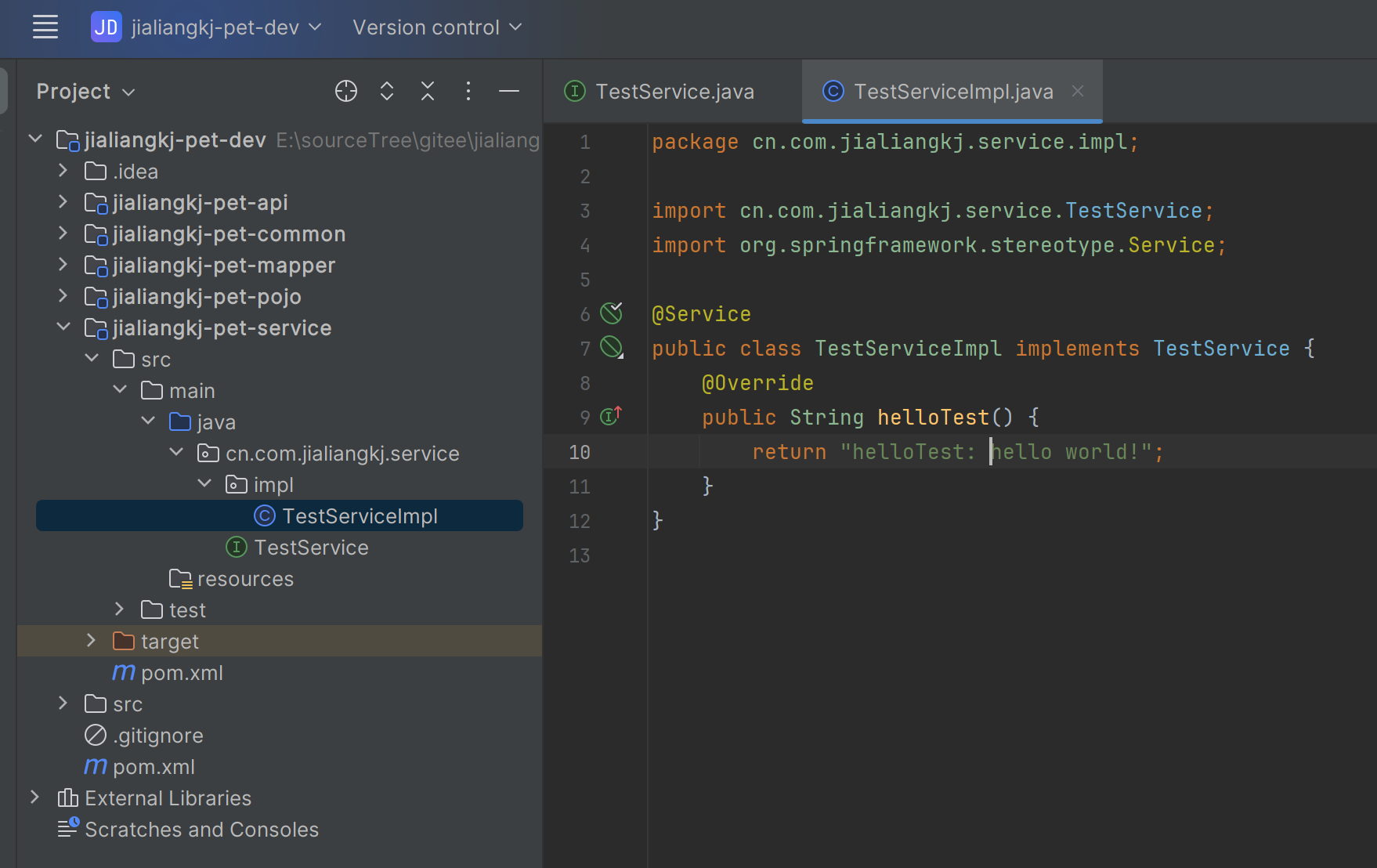Click the target folder orange icon
The height and width of the screenshot is (868, 1377).
coord(124,641)
